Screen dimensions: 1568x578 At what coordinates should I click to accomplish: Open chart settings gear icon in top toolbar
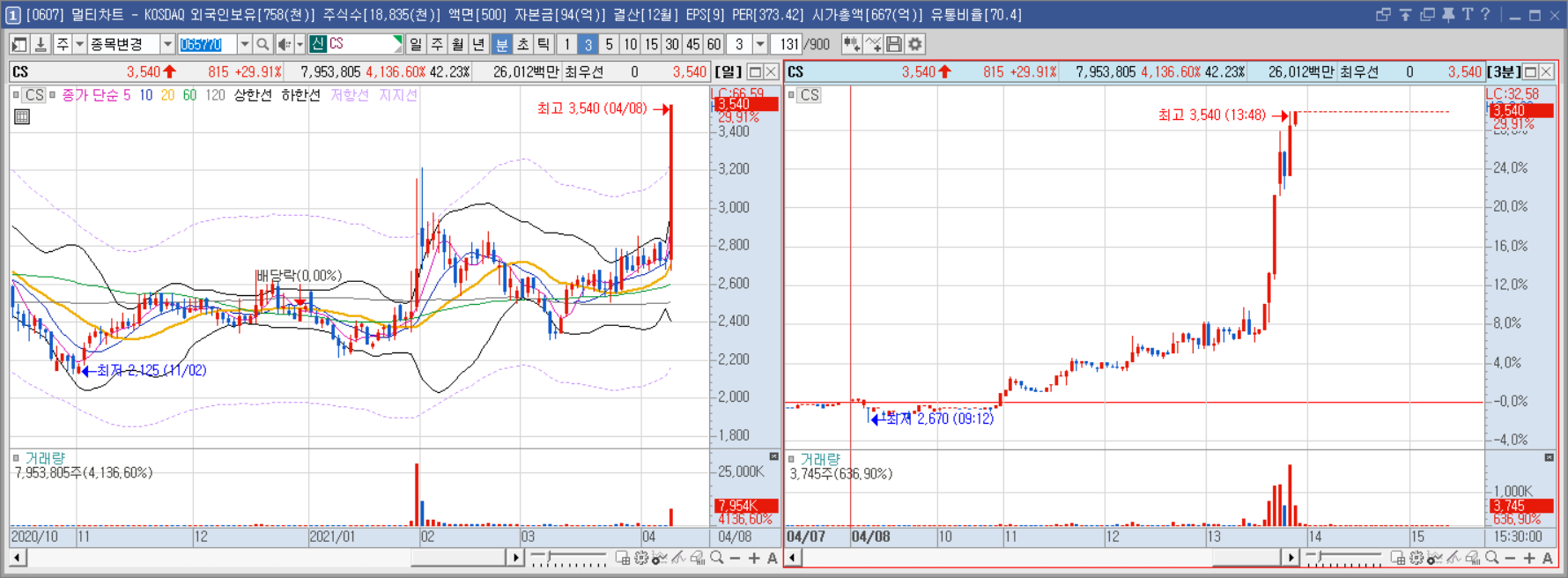pyautogui.click(x=915, y=44)
